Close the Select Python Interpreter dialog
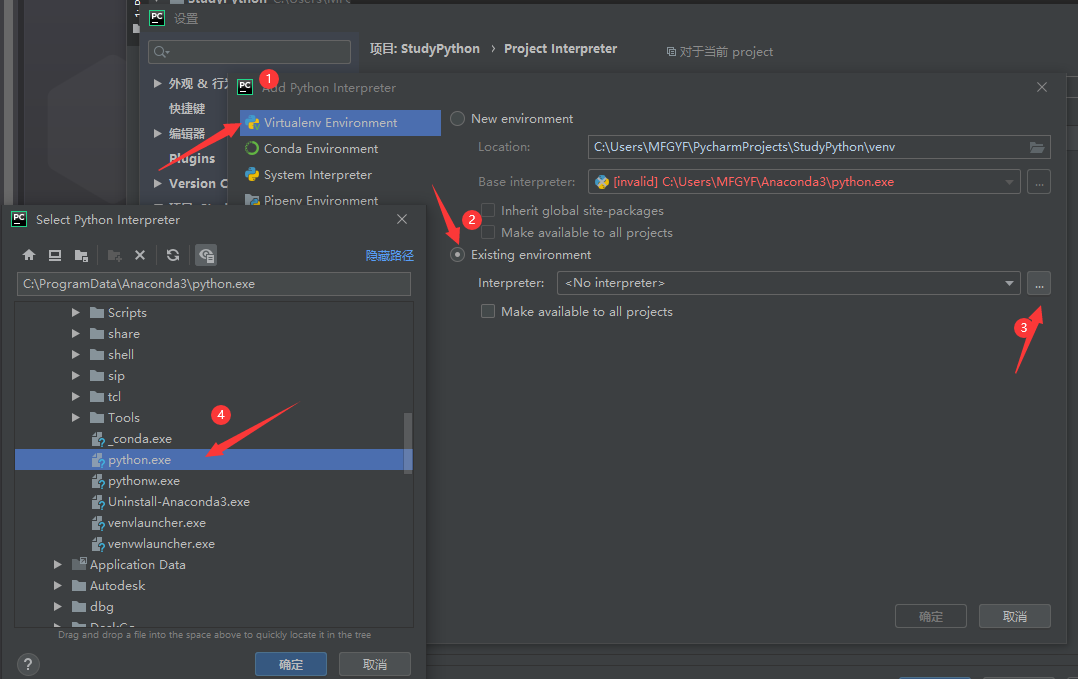The height and width of the screenshot is (679, 1078). coord(402,219)
